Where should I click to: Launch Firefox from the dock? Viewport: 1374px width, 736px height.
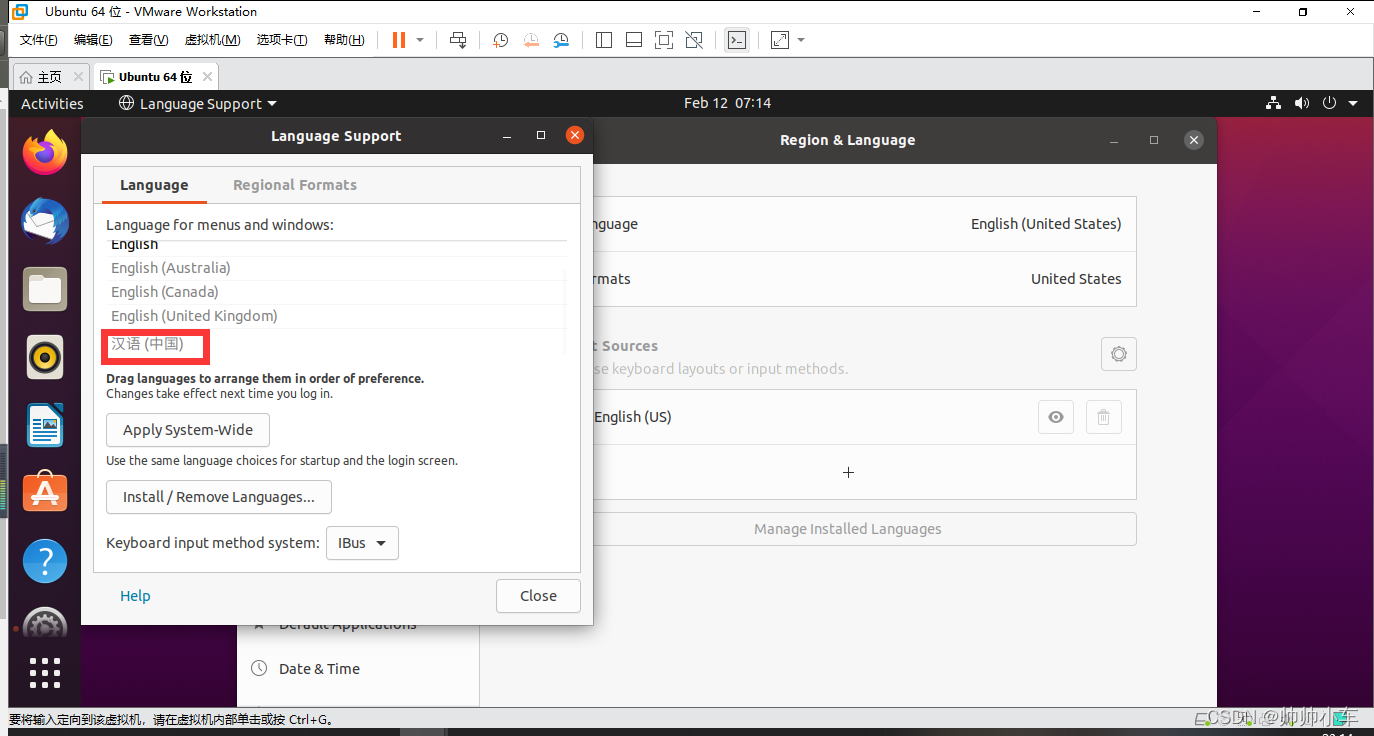click(x=45, y=152)
